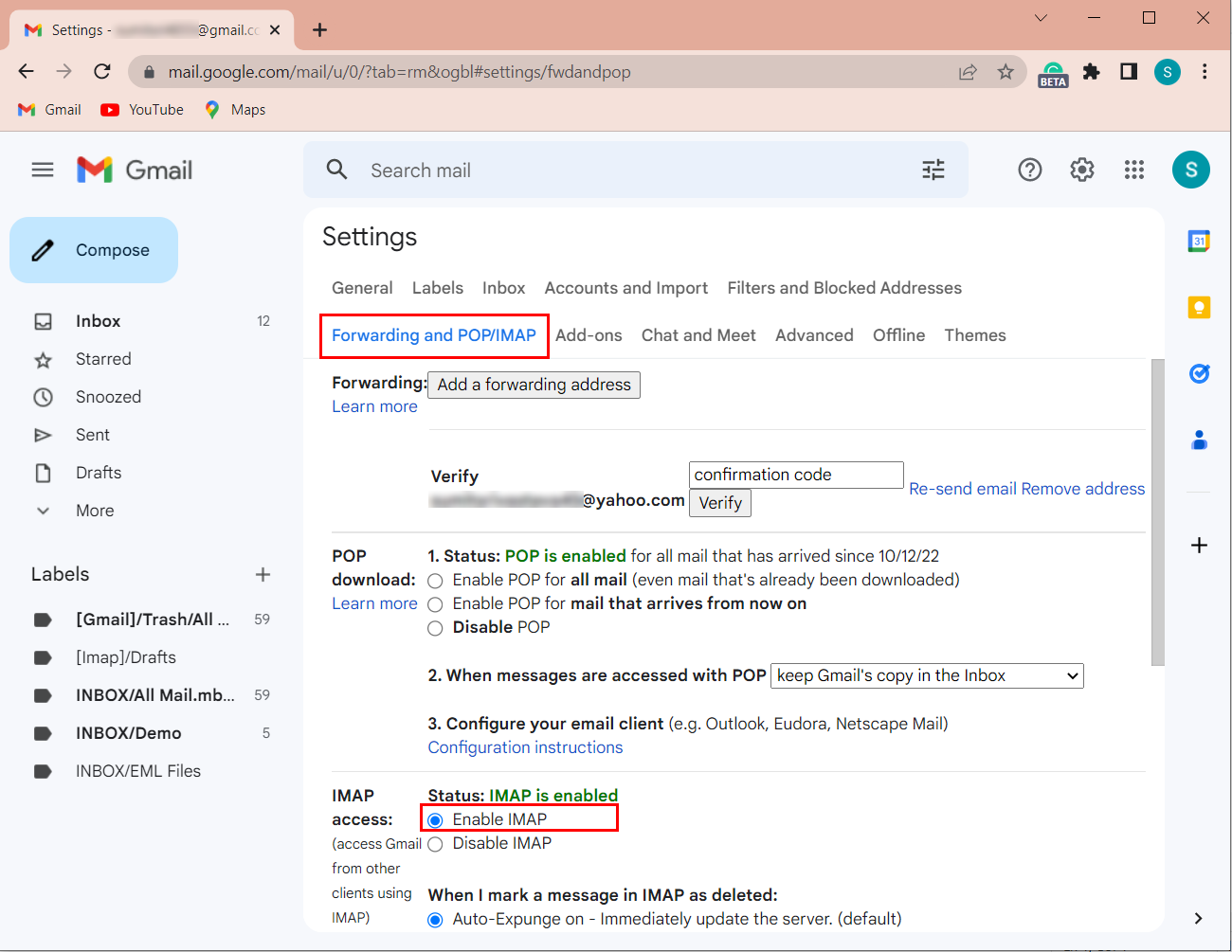
Task: Click the Search mail field
Action: pos(636,171)
